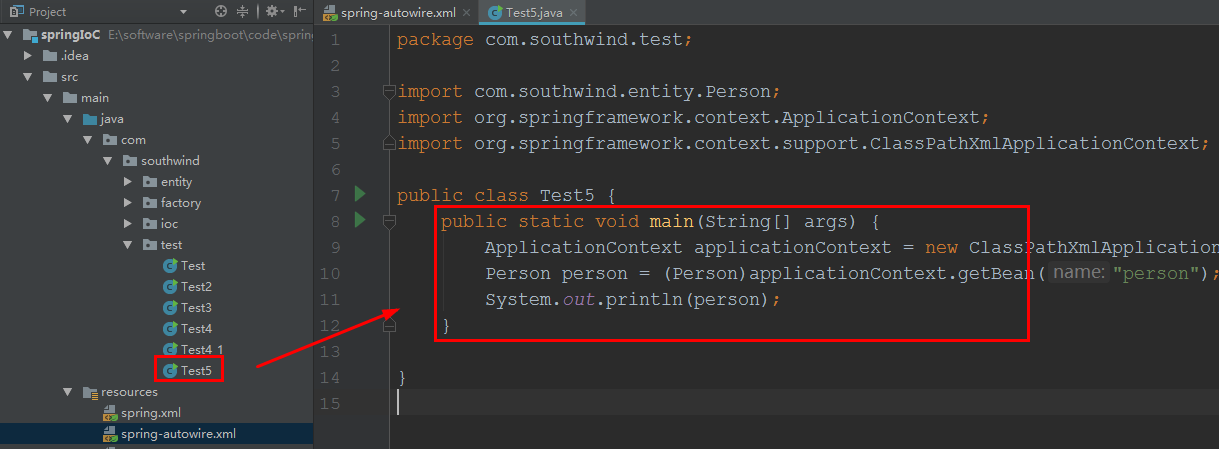This screenshot has width=1219, height=449.
Task: Click the fold end marker at line 12
Action: 389,325
